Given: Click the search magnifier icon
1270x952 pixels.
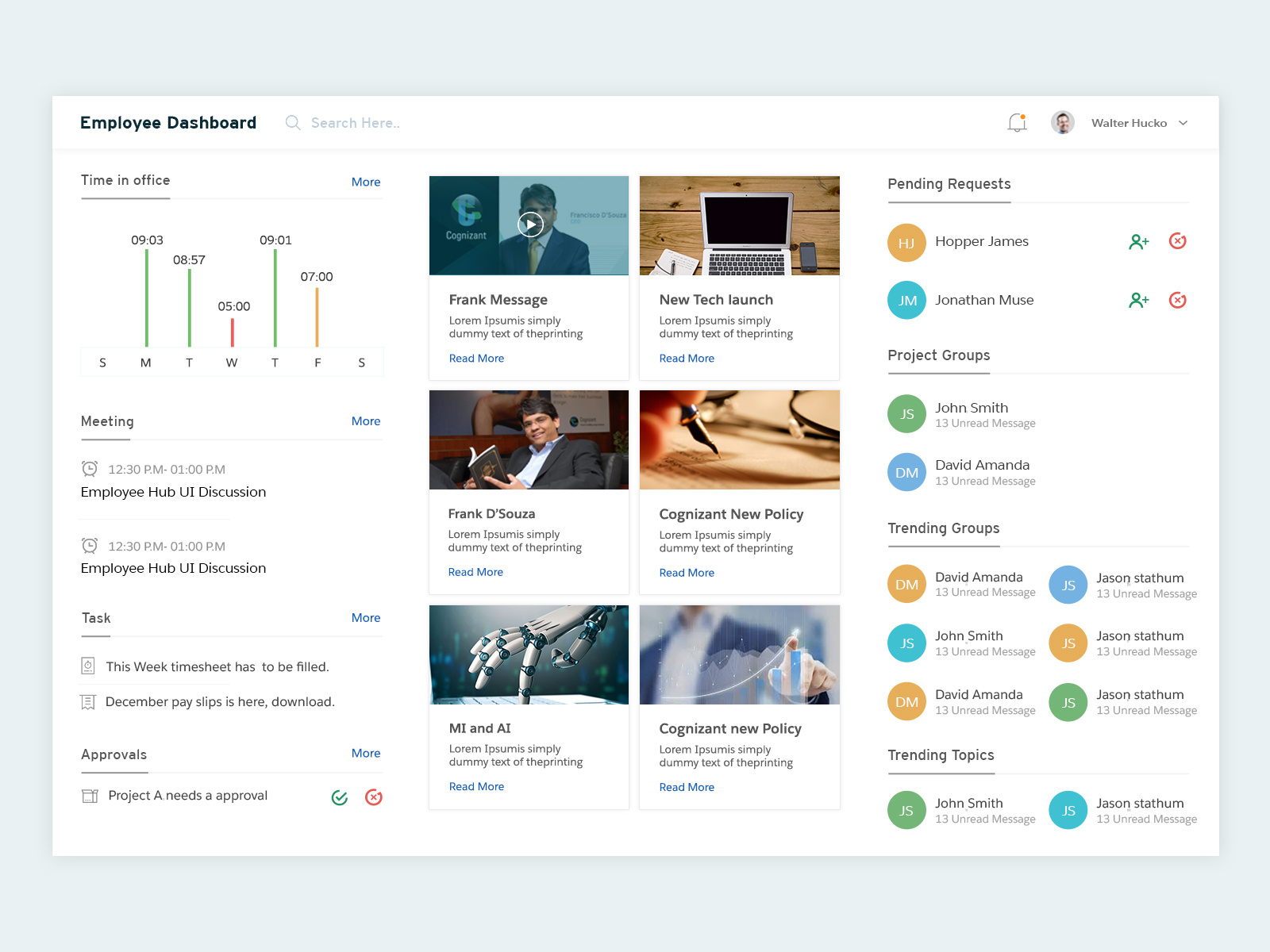Looking at the screenshot, I should click(x=292, y=122).
